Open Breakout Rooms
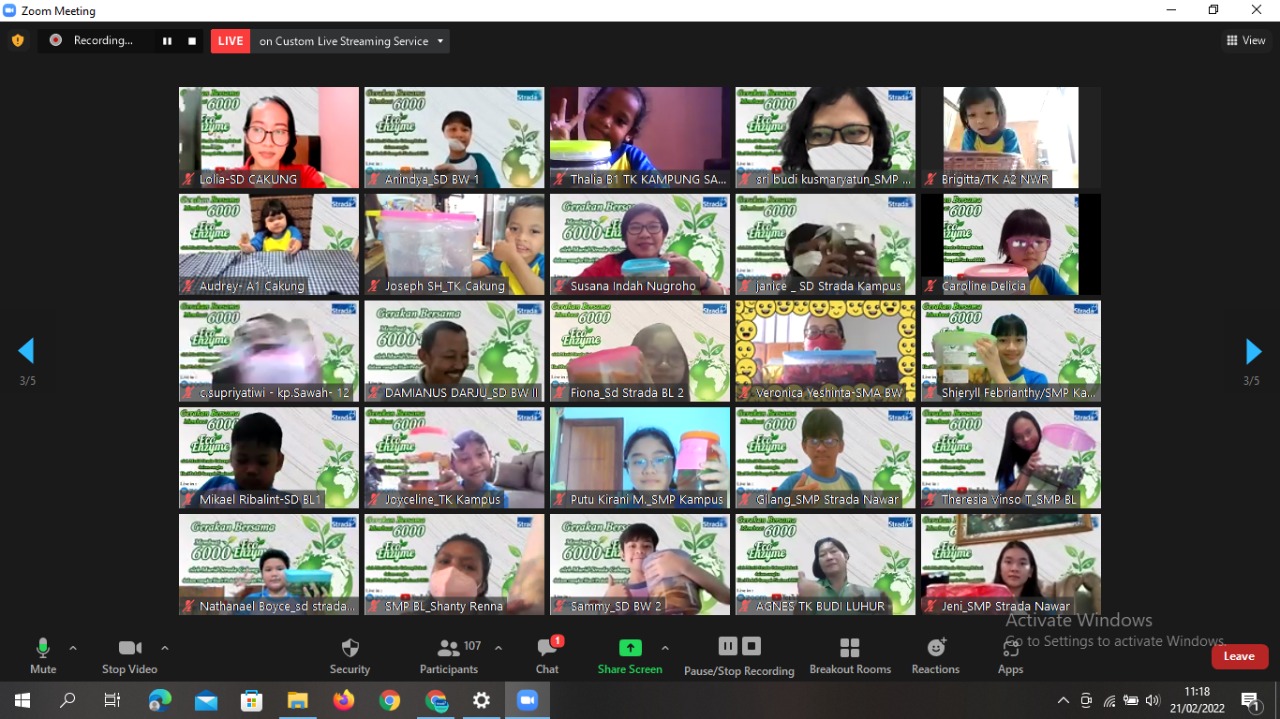 [x=850, y=655]
